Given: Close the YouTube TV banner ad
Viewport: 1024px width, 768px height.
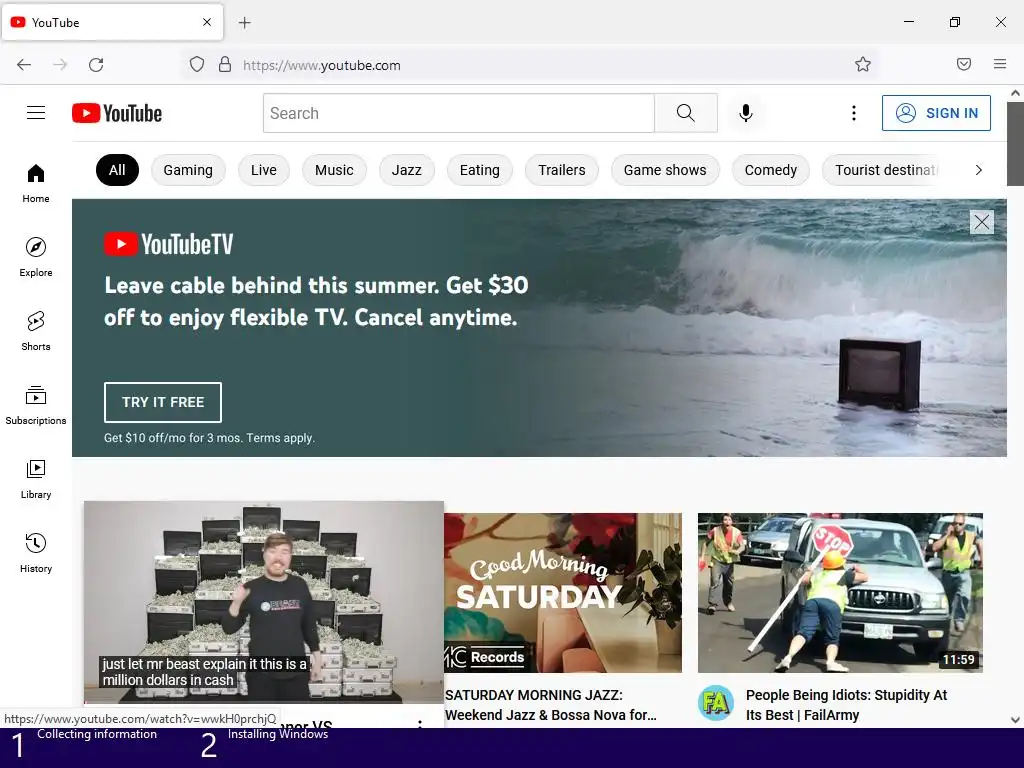Looking at the screenshot, I should [x=982, y=222].
